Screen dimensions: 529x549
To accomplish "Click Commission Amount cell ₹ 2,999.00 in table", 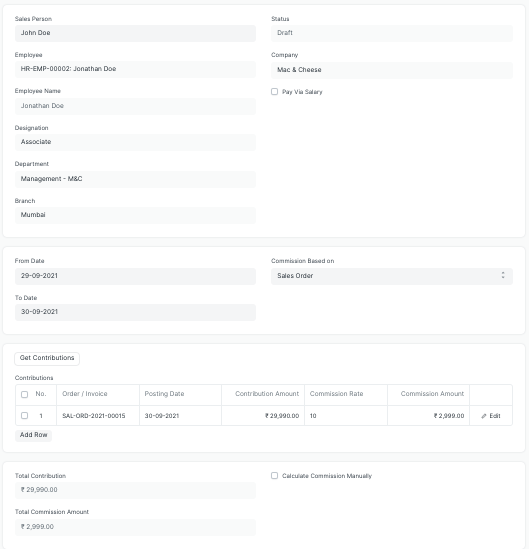I will (429, 416).
